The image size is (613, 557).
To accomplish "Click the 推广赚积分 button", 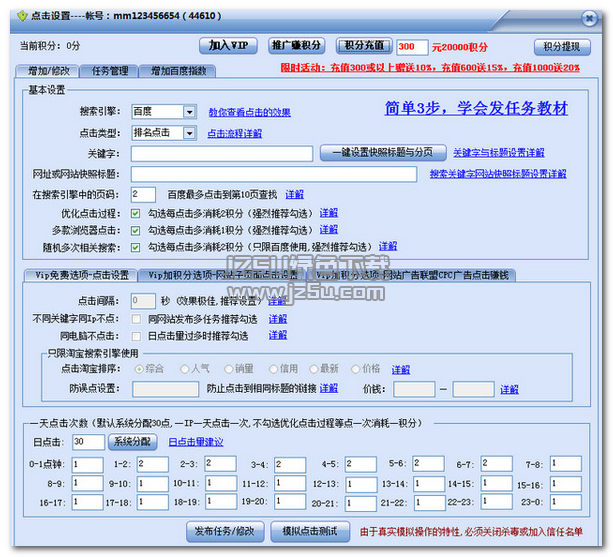I will tap(296, 46).
